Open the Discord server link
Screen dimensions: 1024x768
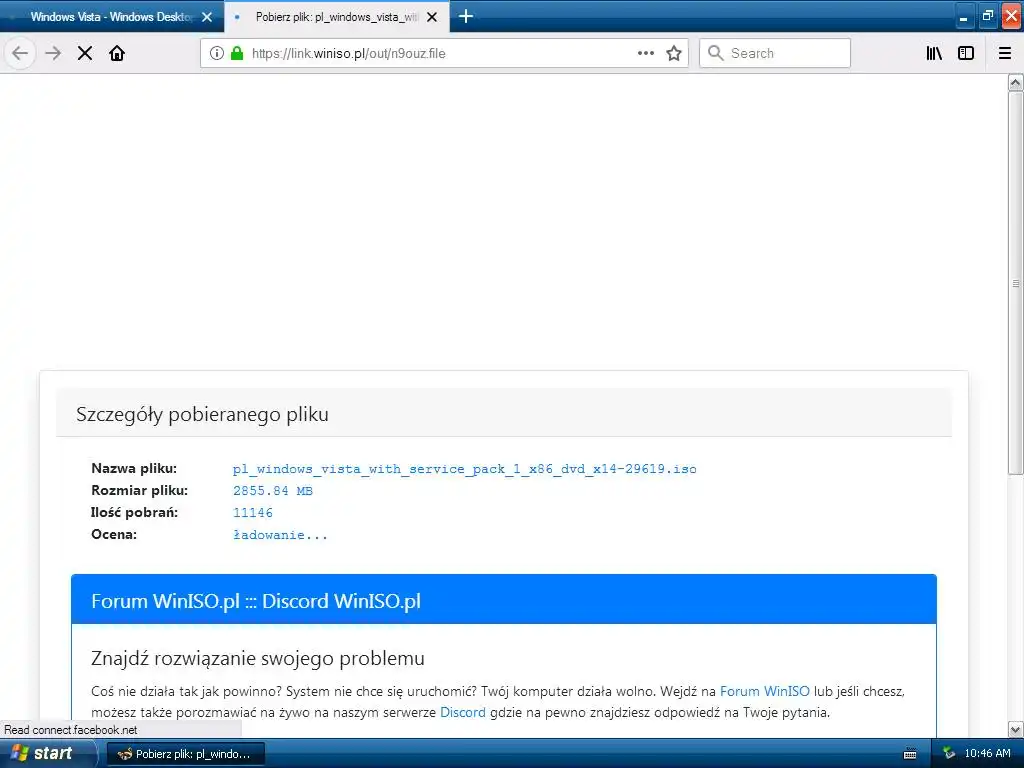pos(462,712)
